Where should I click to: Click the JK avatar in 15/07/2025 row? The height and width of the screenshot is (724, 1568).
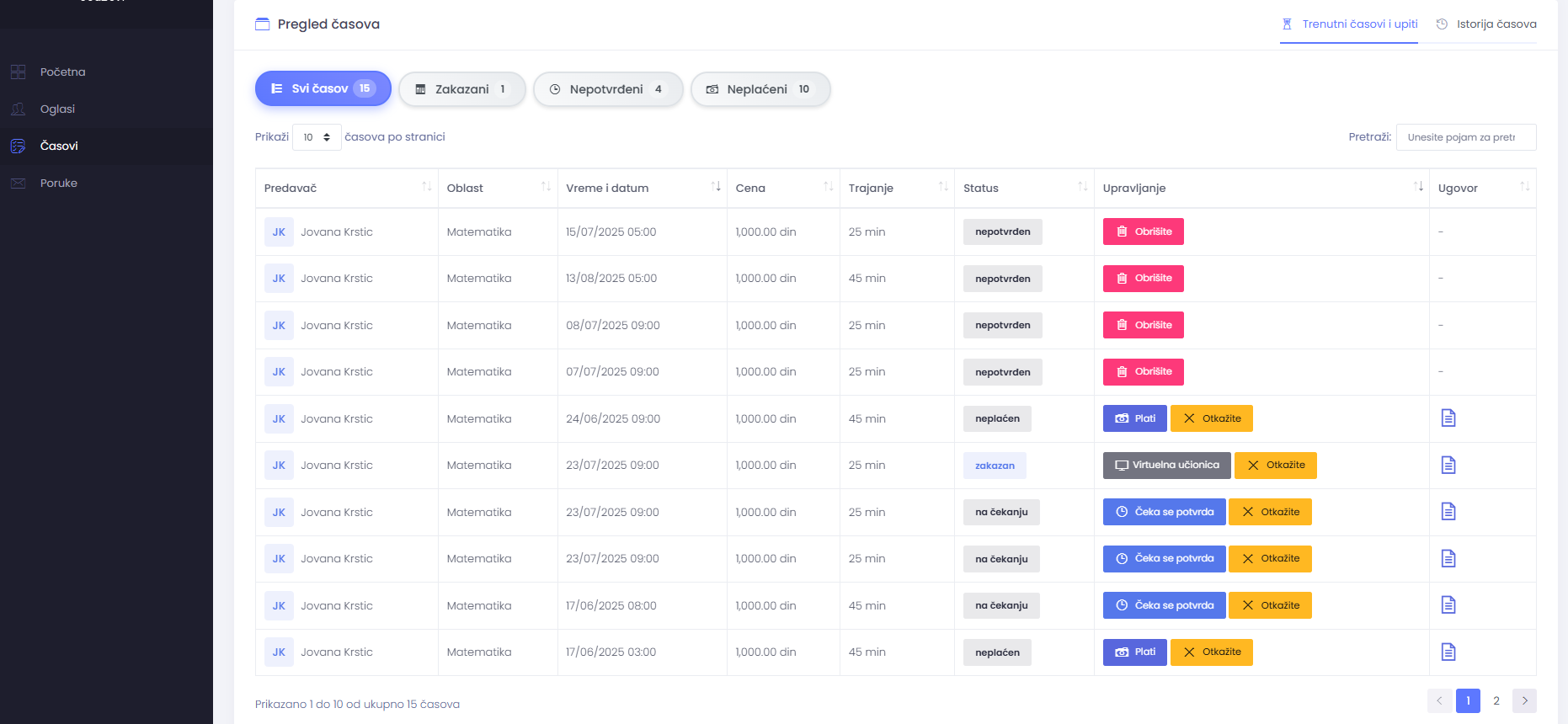(279, 232)
